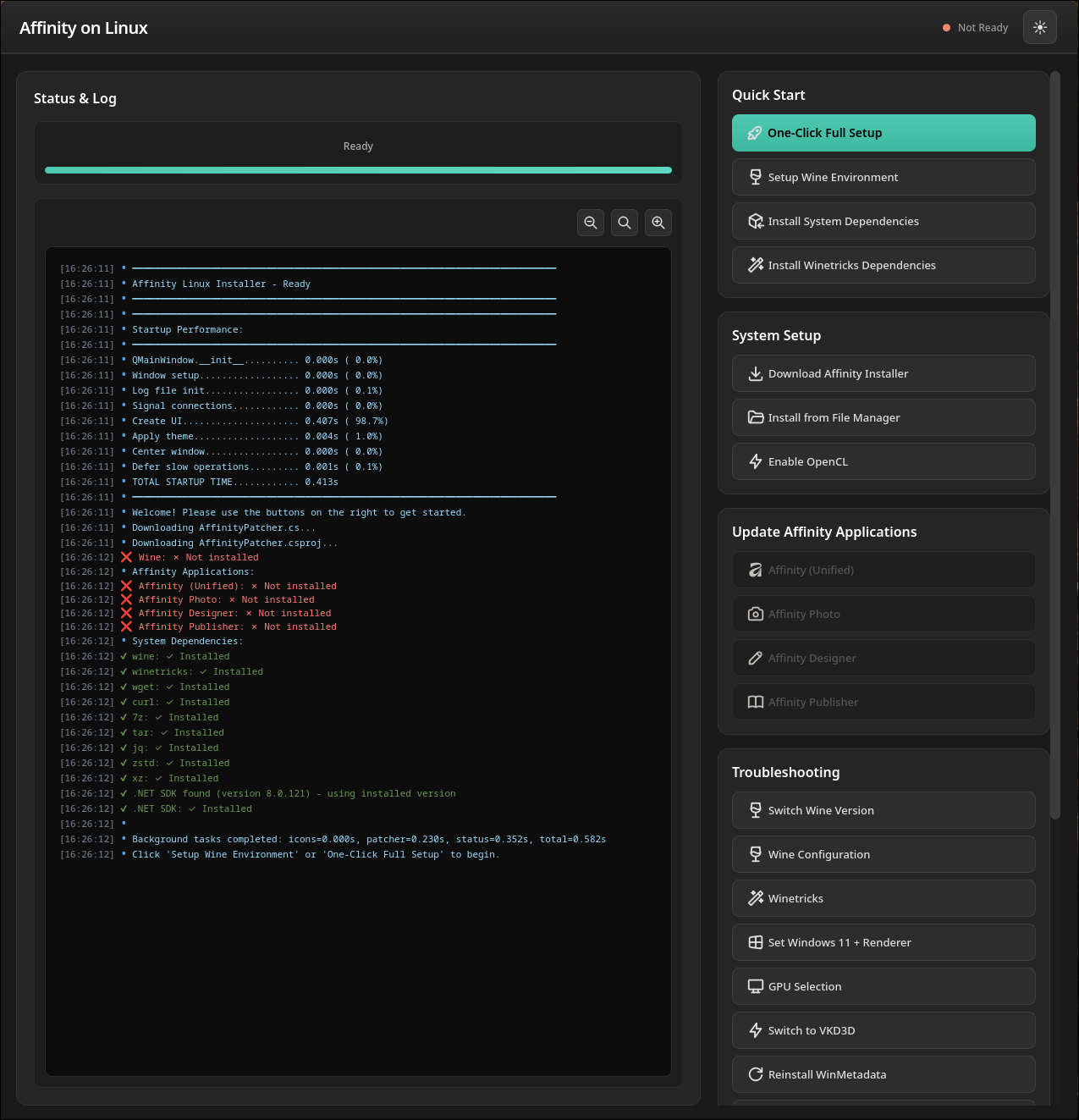Open Wine Configuration
1079x1120 pixels.
pos(883,854)
